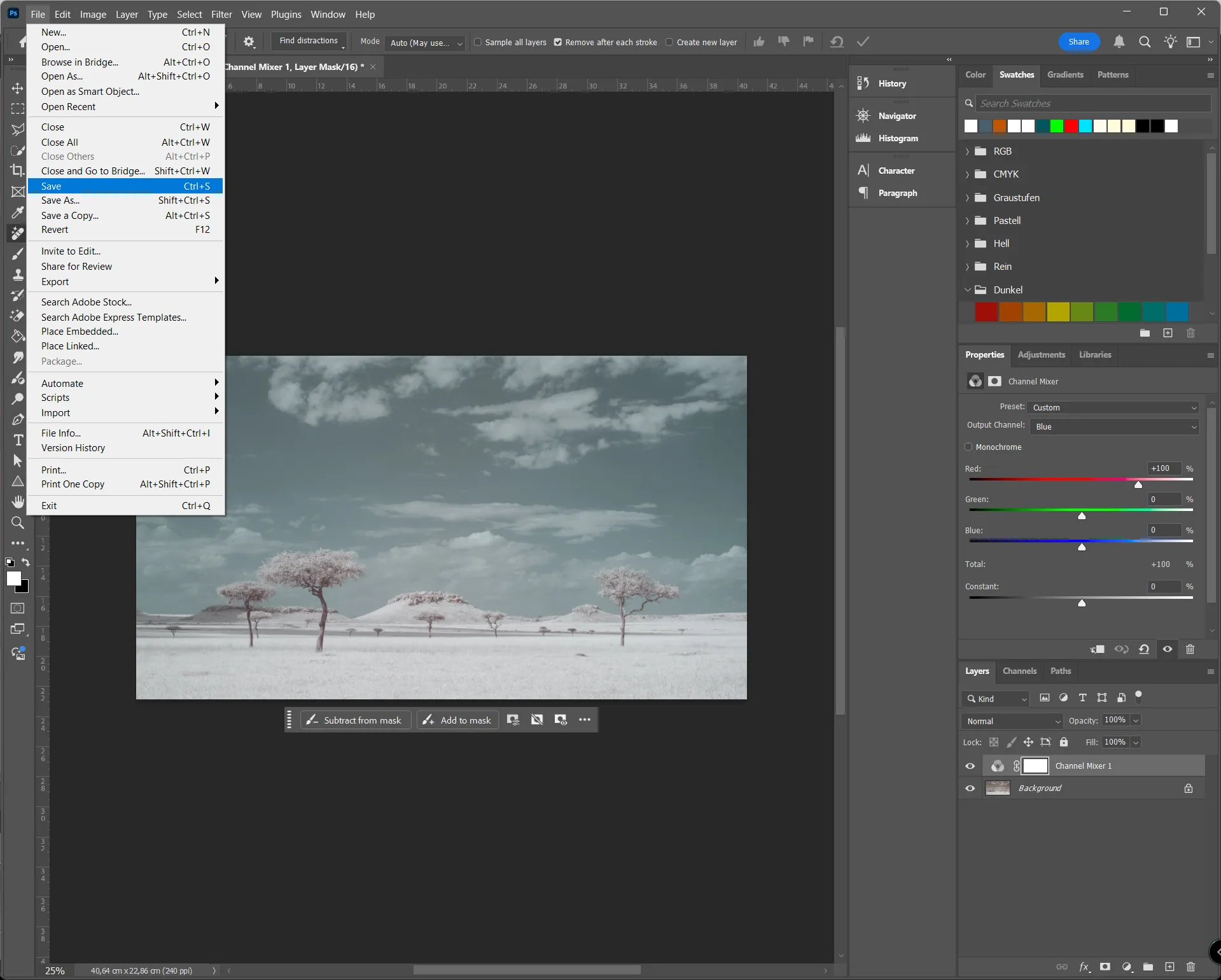Screen dimensions: 1221x980
Task: Select the Zoom tool
Action: 18,523
